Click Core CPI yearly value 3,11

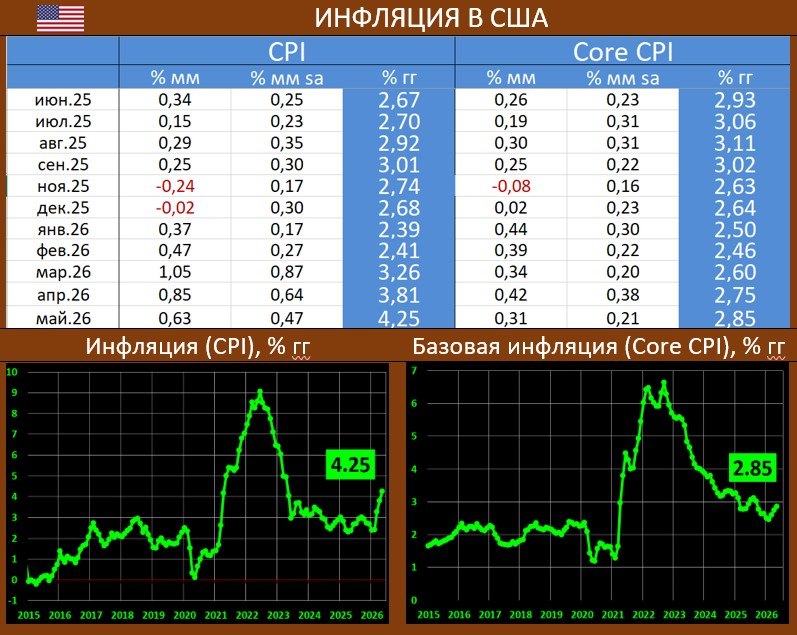[x=735, y=143]
